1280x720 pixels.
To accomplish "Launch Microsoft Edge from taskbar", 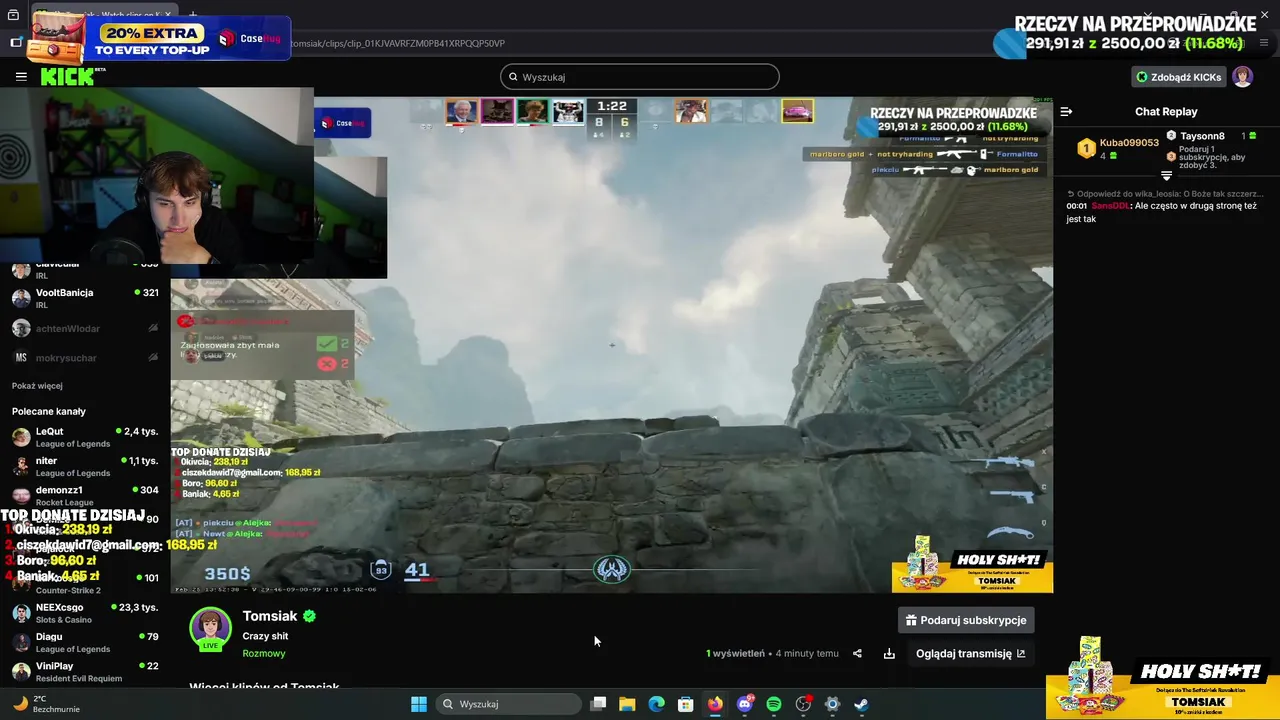I will (656, 704).
